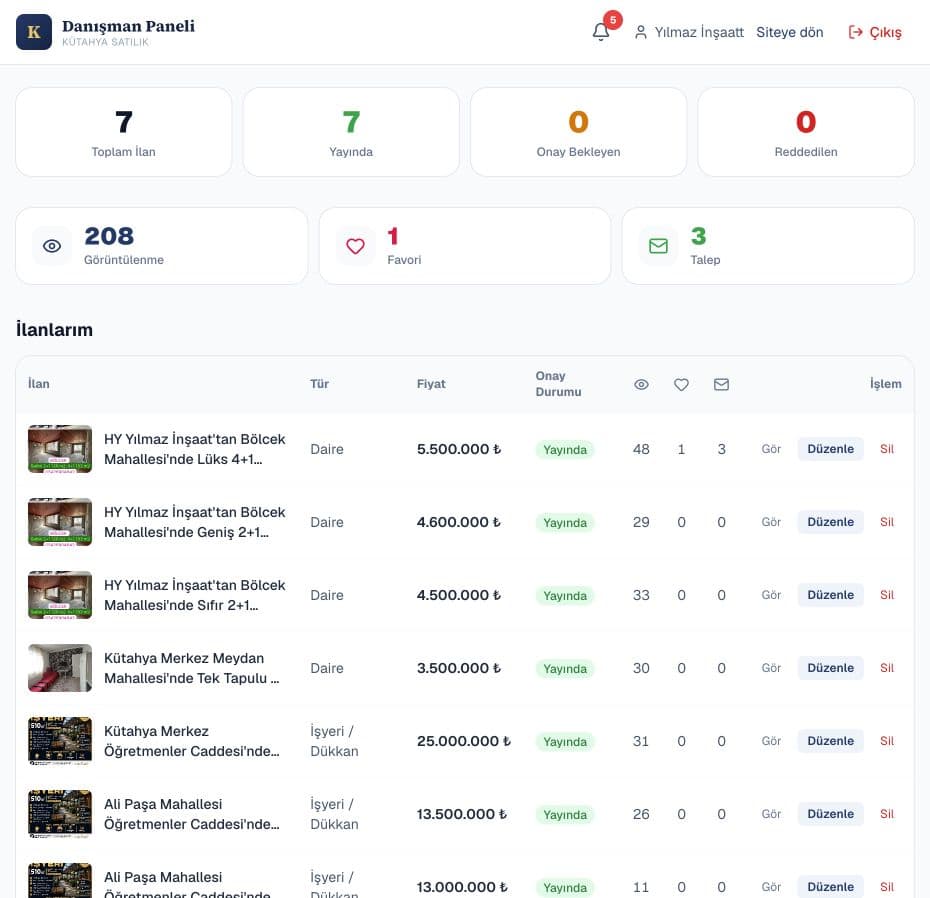Click Düzenle for the 4.600.000 ₺ listing
This screenshot has width=930, height=898.
830,522
